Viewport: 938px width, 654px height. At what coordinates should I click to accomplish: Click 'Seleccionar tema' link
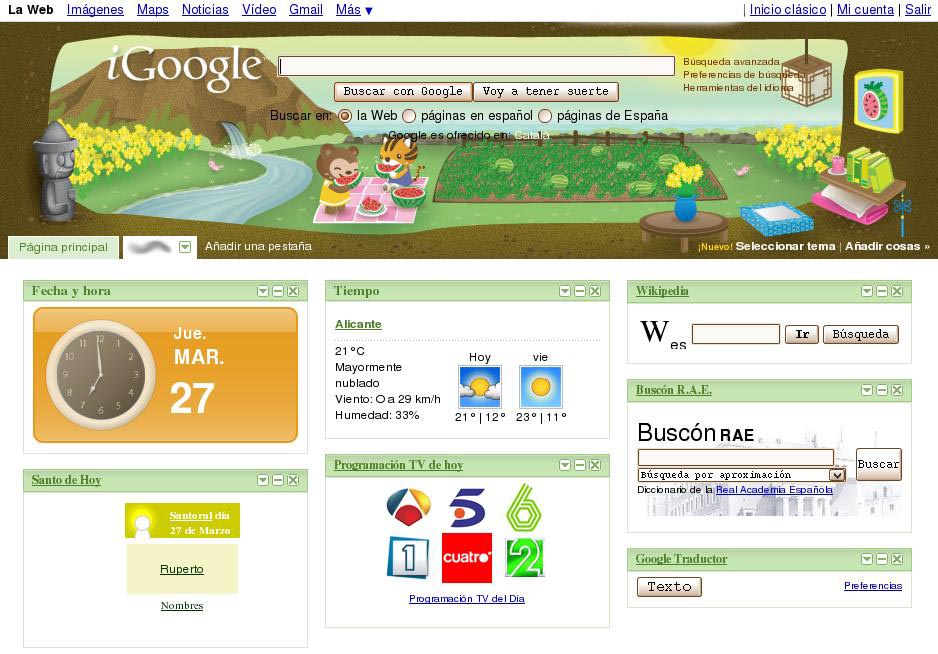pyautogui.click(x=785, y=246)
